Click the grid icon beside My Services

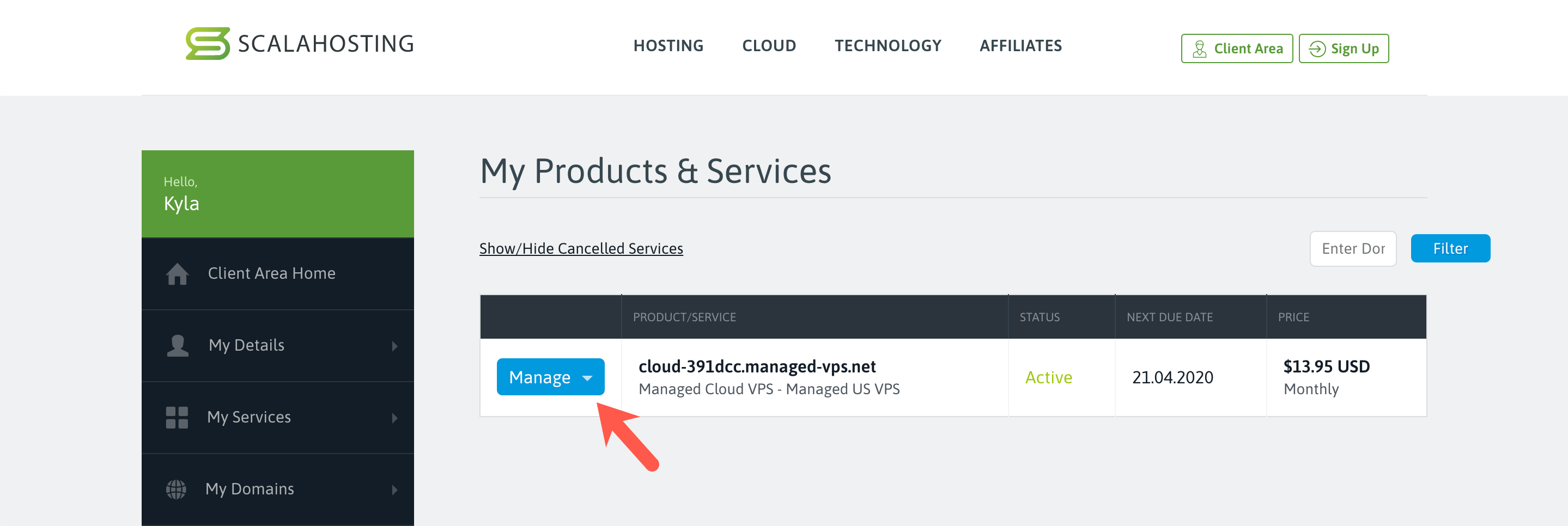(177, 417)
